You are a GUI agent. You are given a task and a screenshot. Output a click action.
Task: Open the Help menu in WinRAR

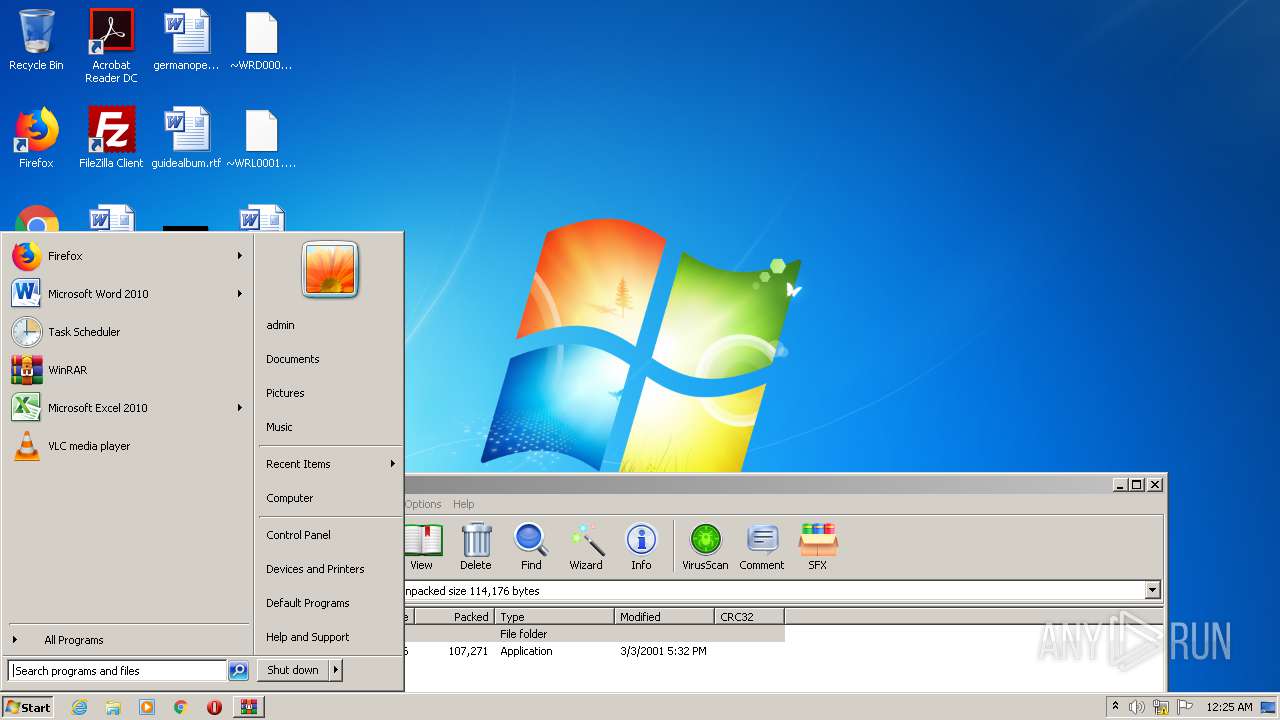(x=463, y=504)
